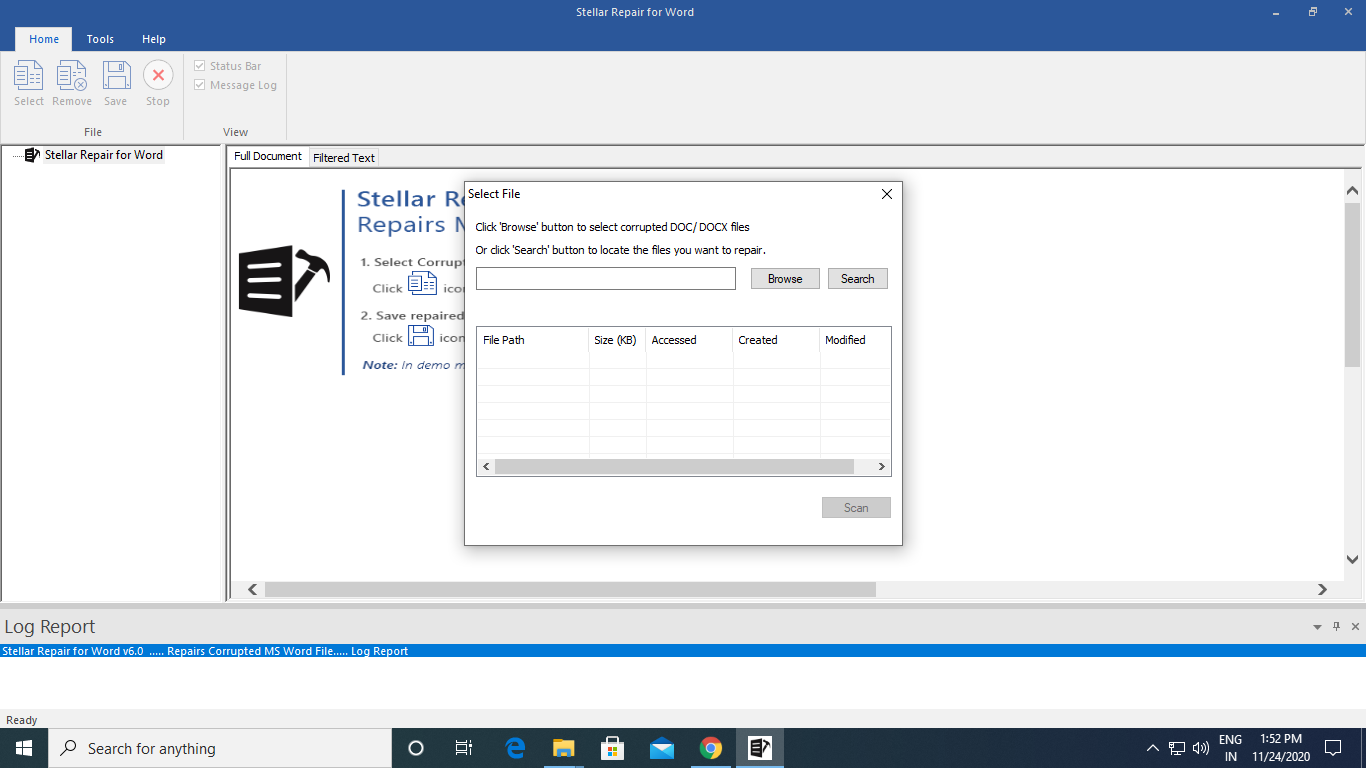Sort by Size (KB) column header
Screen dimensions: 1366x768
(x=617, y=340)
